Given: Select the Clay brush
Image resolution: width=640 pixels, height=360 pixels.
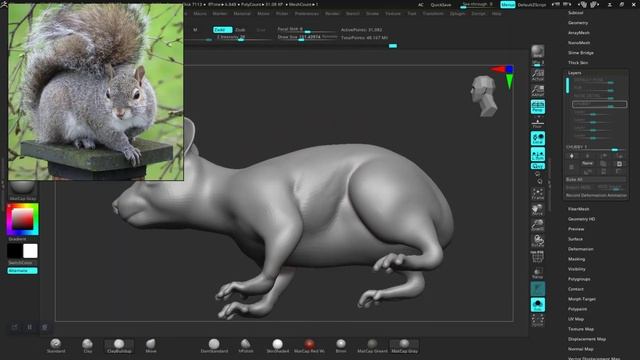Looking at the screenshot, I should coord(87,345).
